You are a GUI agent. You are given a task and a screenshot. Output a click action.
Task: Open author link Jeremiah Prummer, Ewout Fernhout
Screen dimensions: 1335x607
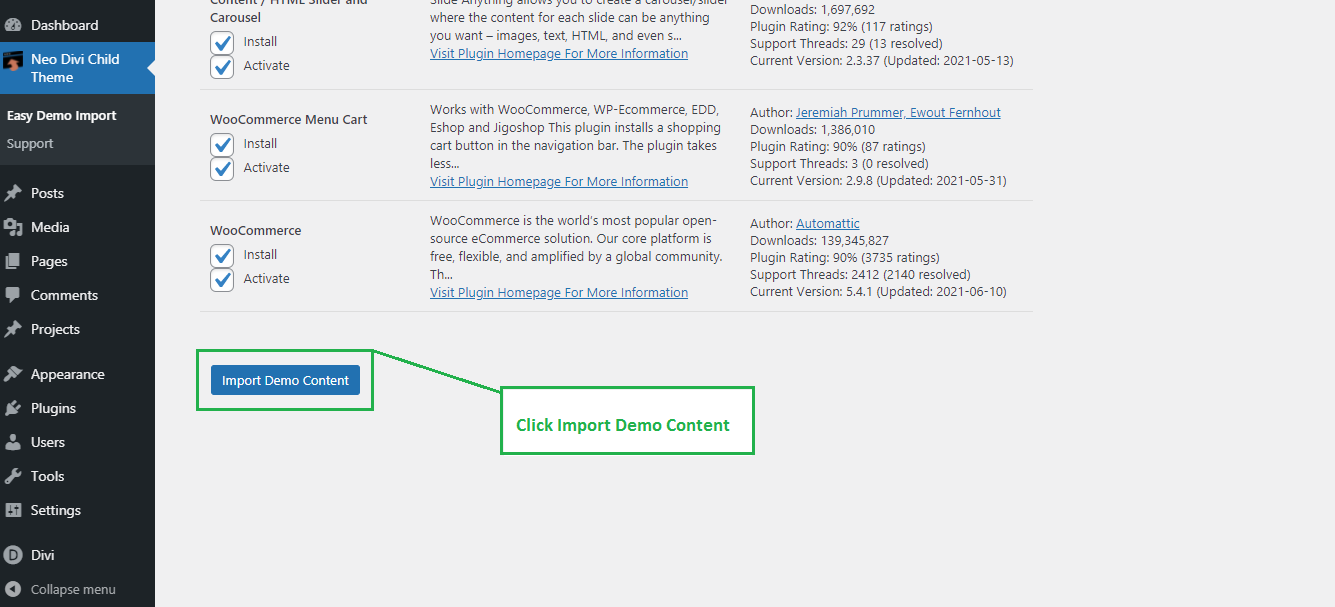point(898,113)
